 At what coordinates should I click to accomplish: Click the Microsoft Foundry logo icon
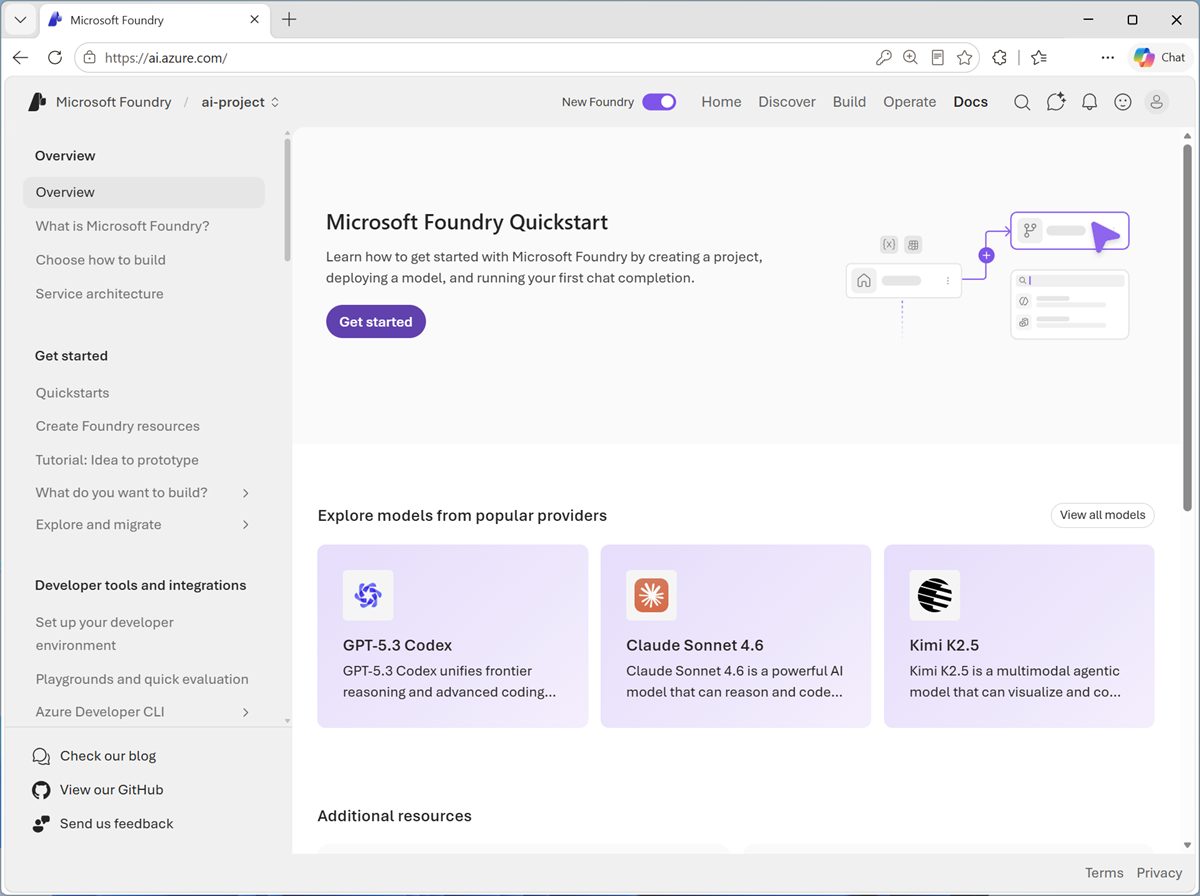coord(38,102)
